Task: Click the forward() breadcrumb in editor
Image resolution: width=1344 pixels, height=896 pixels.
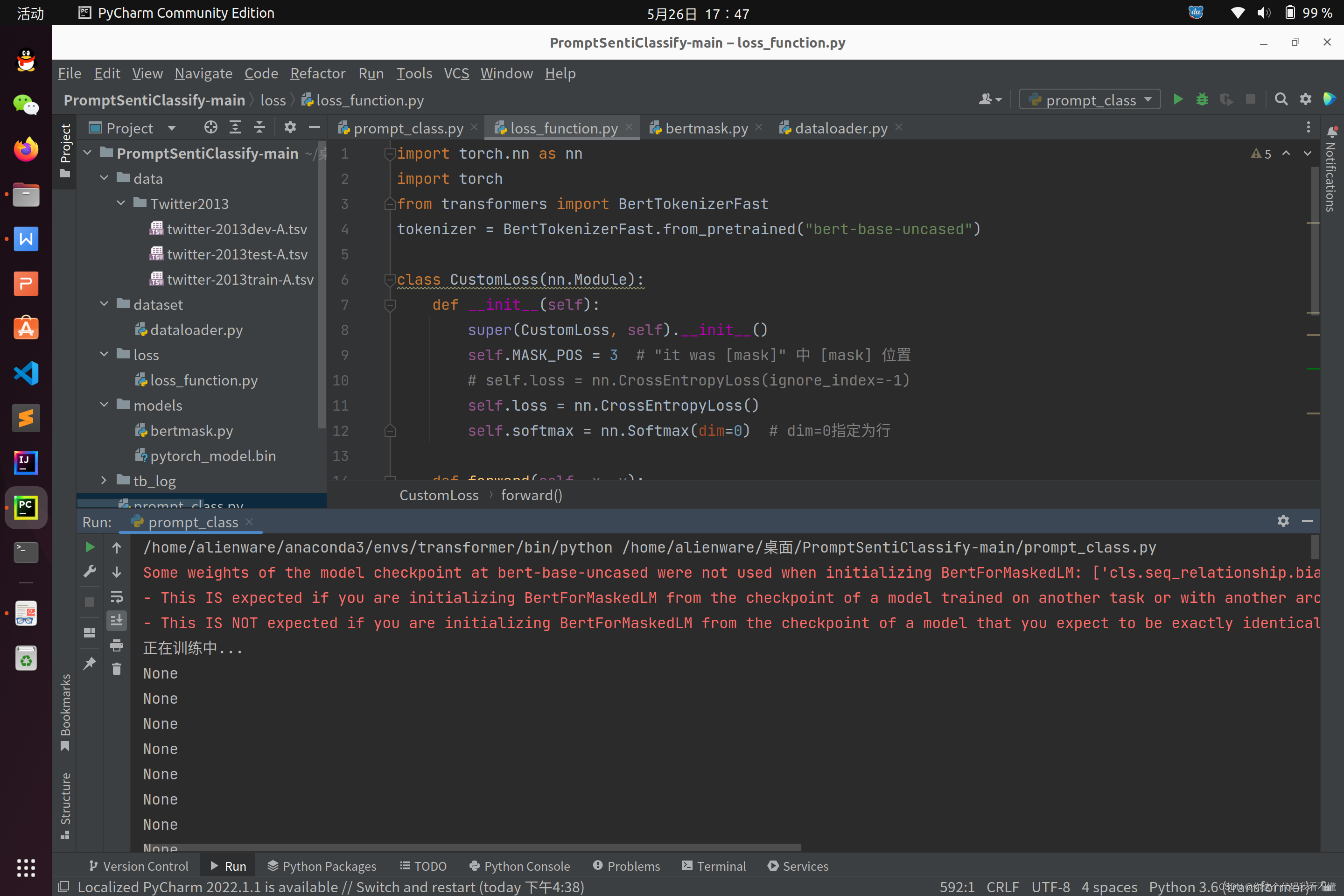Action: (x=532, y=495)
